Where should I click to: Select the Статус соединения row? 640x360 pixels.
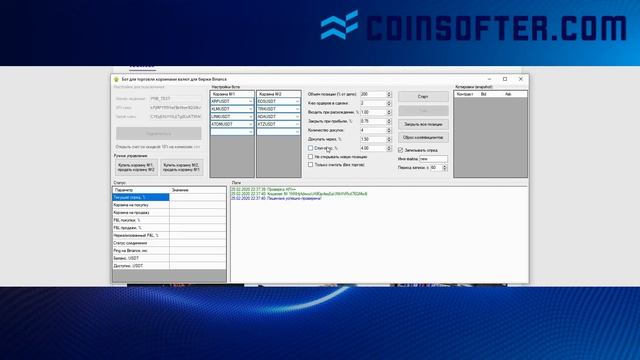(169, 243)
